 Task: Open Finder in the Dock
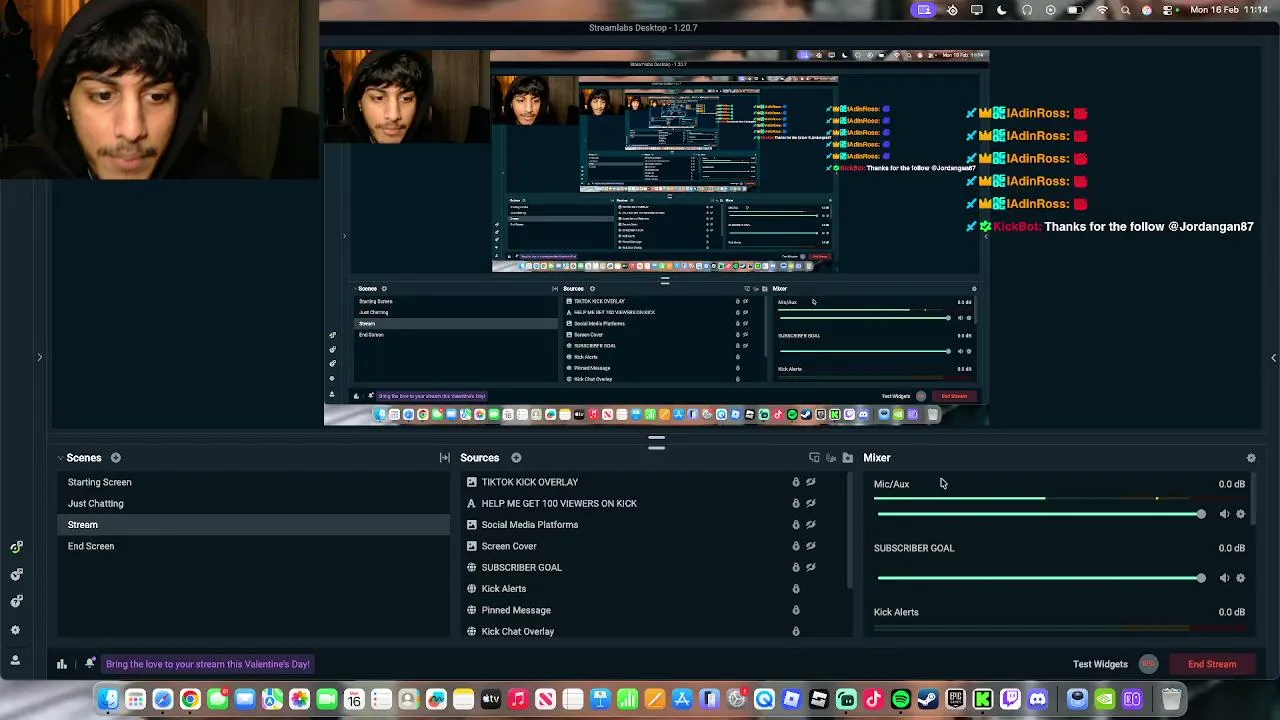[x=108, y=699]
